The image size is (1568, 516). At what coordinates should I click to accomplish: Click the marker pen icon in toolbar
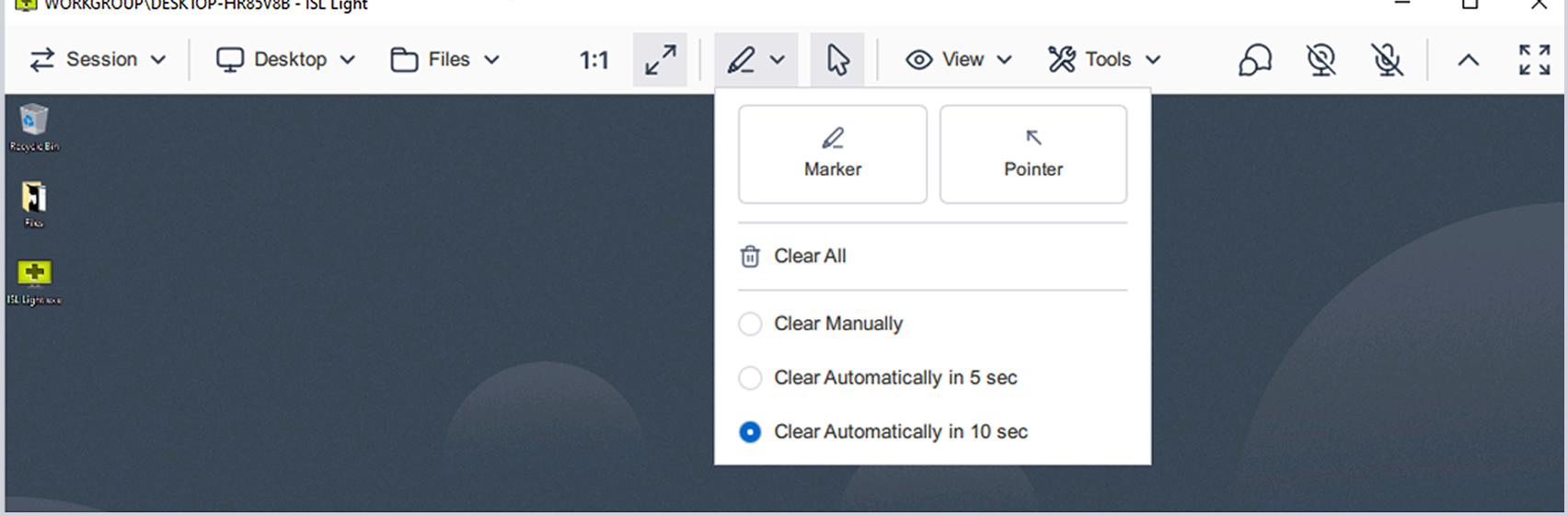pos(741,61)
